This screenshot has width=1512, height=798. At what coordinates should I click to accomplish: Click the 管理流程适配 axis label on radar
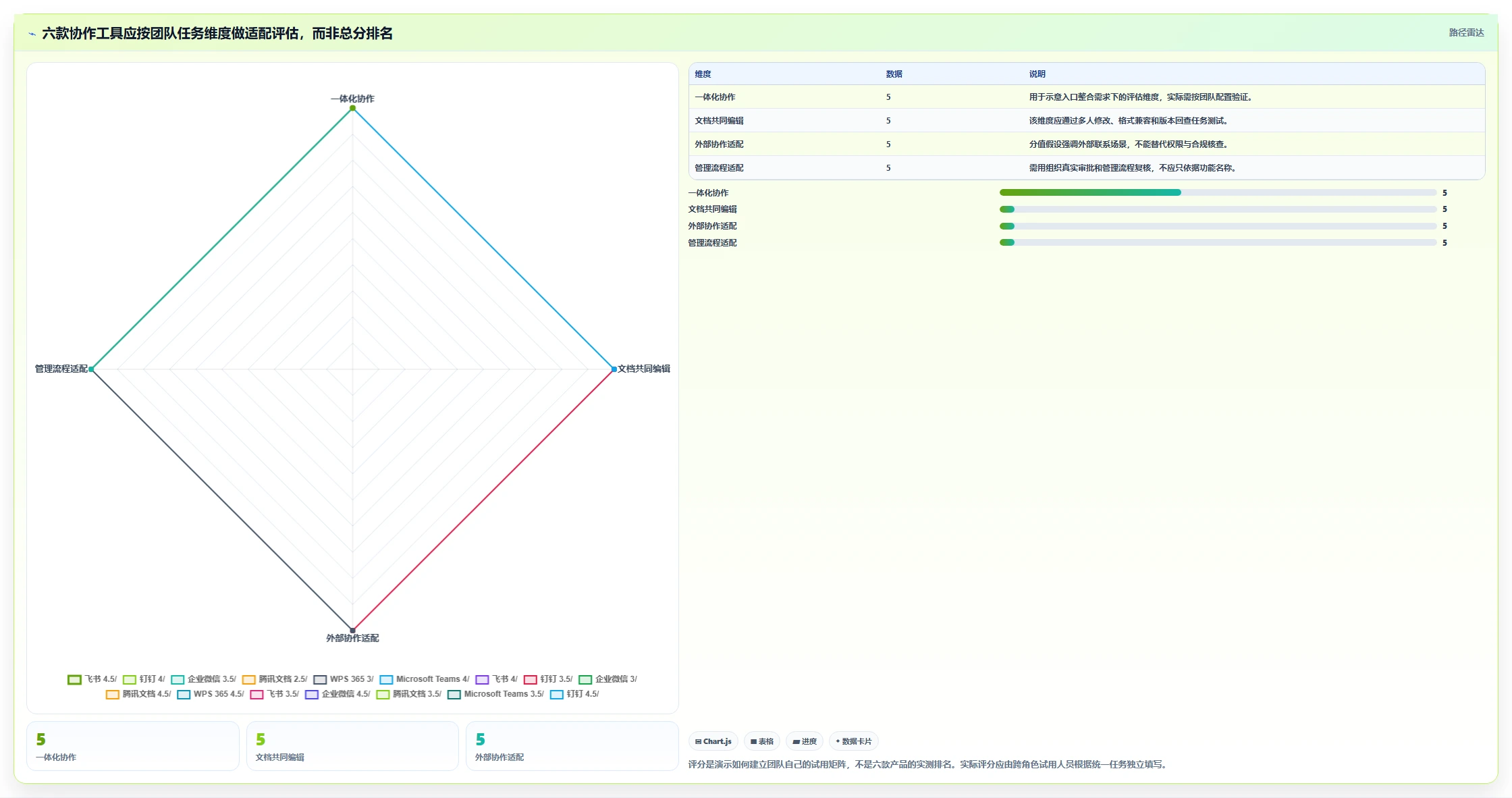(61, 369)
